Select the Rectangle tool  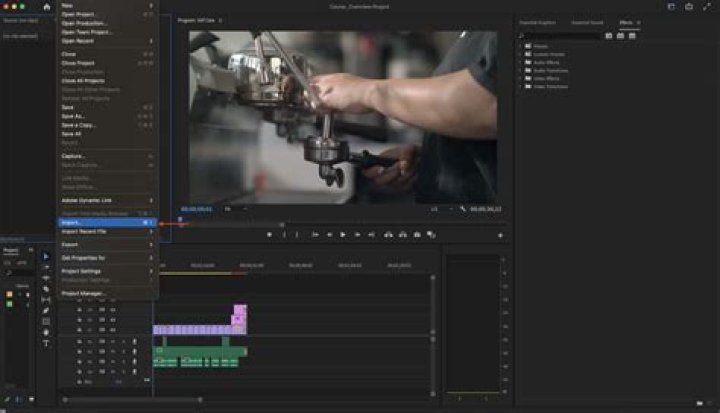pos(46,322)
